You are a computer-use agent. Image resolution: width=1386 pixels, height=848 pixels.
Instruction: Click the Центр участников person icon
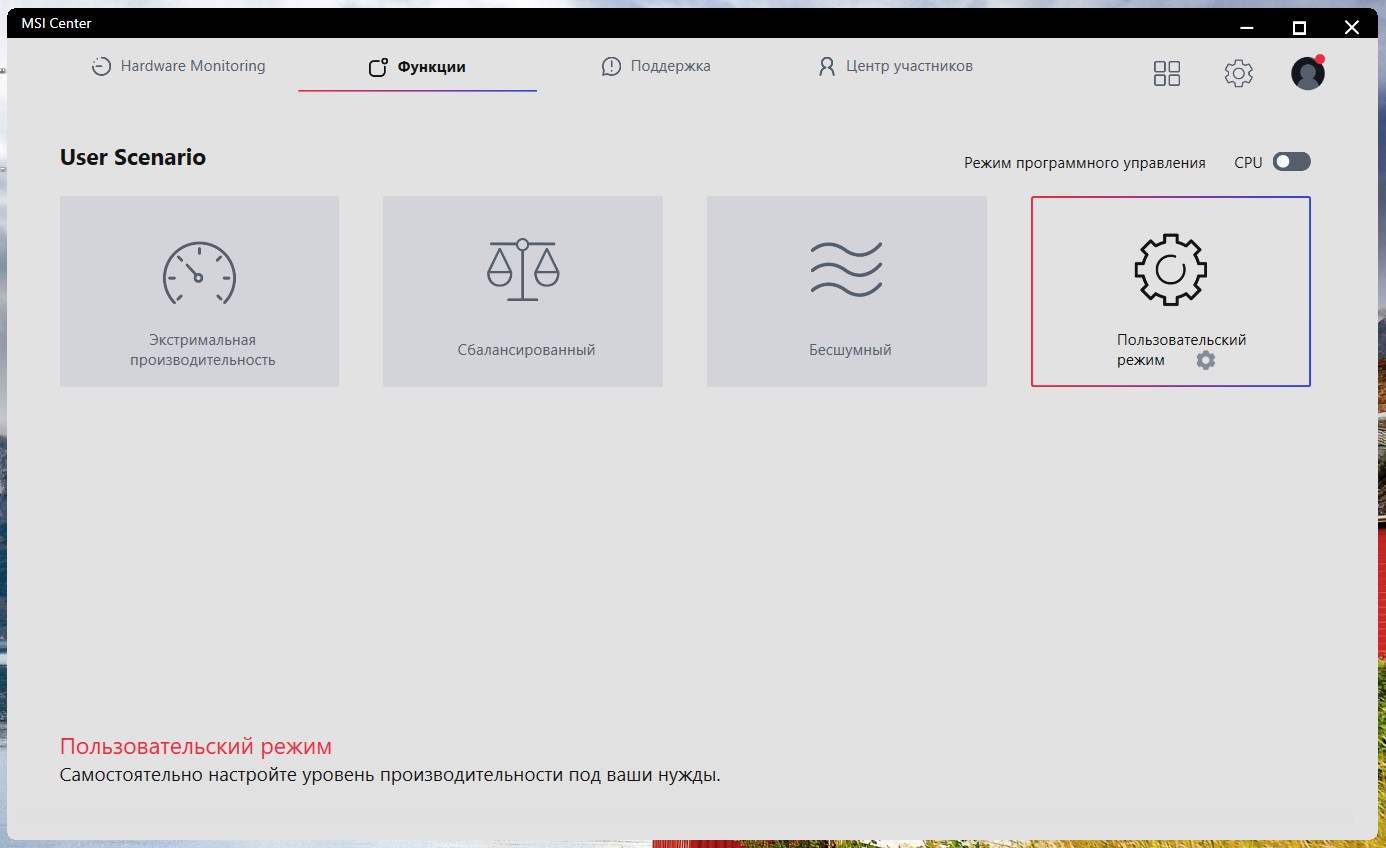point(827,67)
